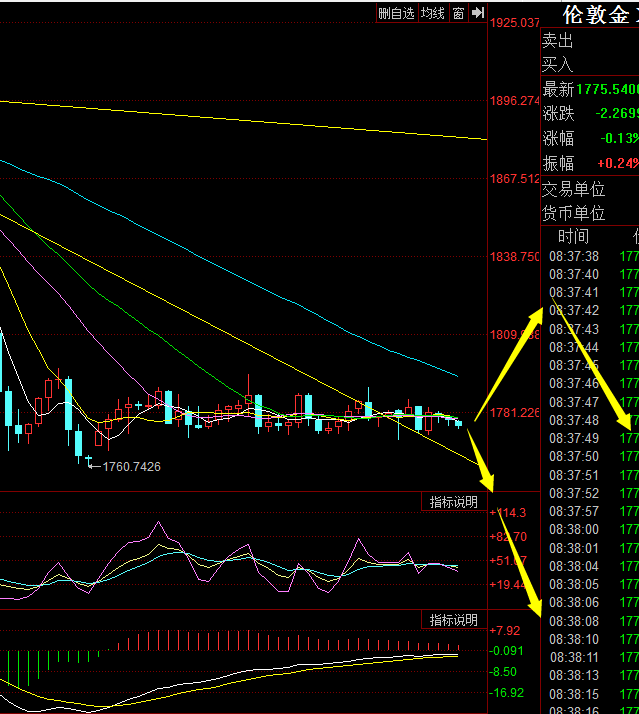
Task: Click the 1925.037 price axis label
Action: point(515,22)
